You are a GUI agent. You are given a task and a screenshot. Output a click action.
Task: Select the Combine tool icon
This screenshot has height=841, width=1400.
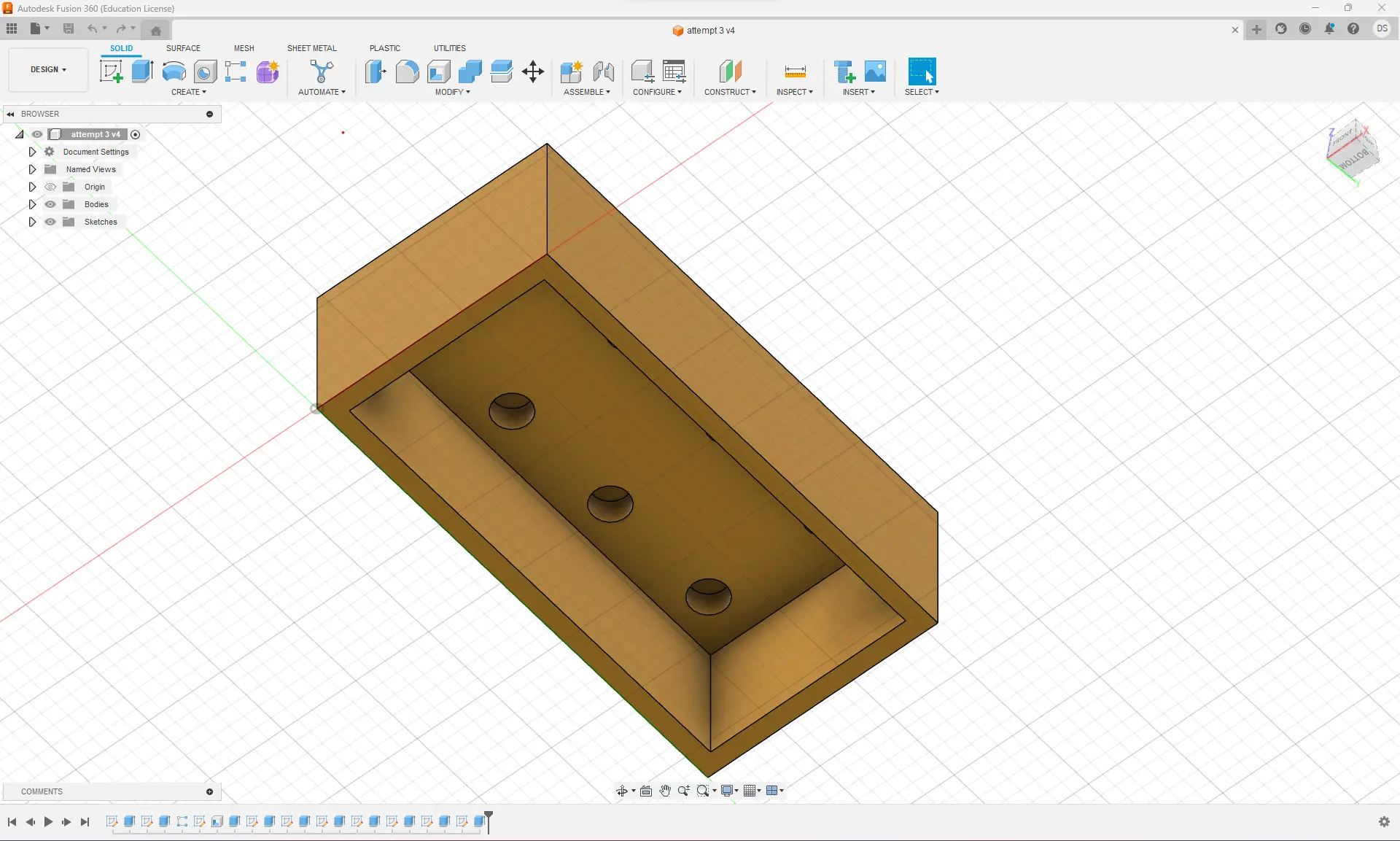470,71
